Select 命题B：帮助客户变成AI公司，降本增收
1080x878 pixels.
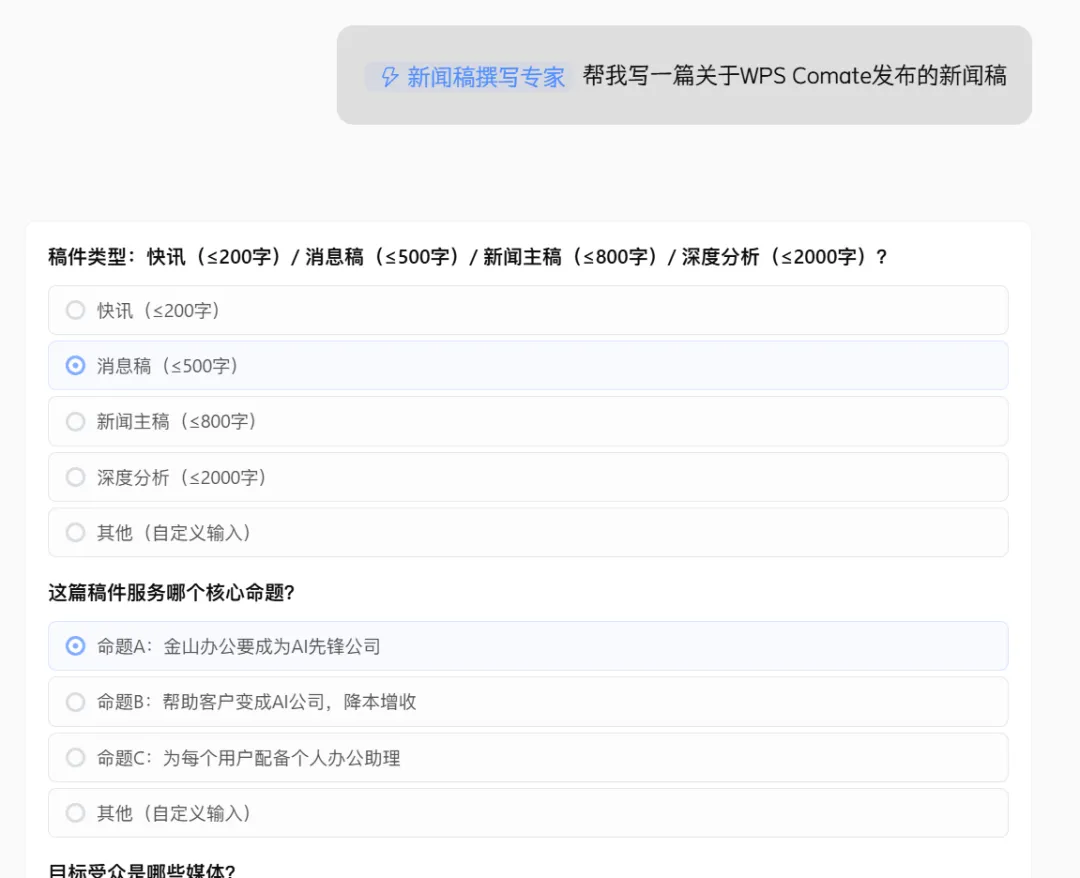coord(528,702)
